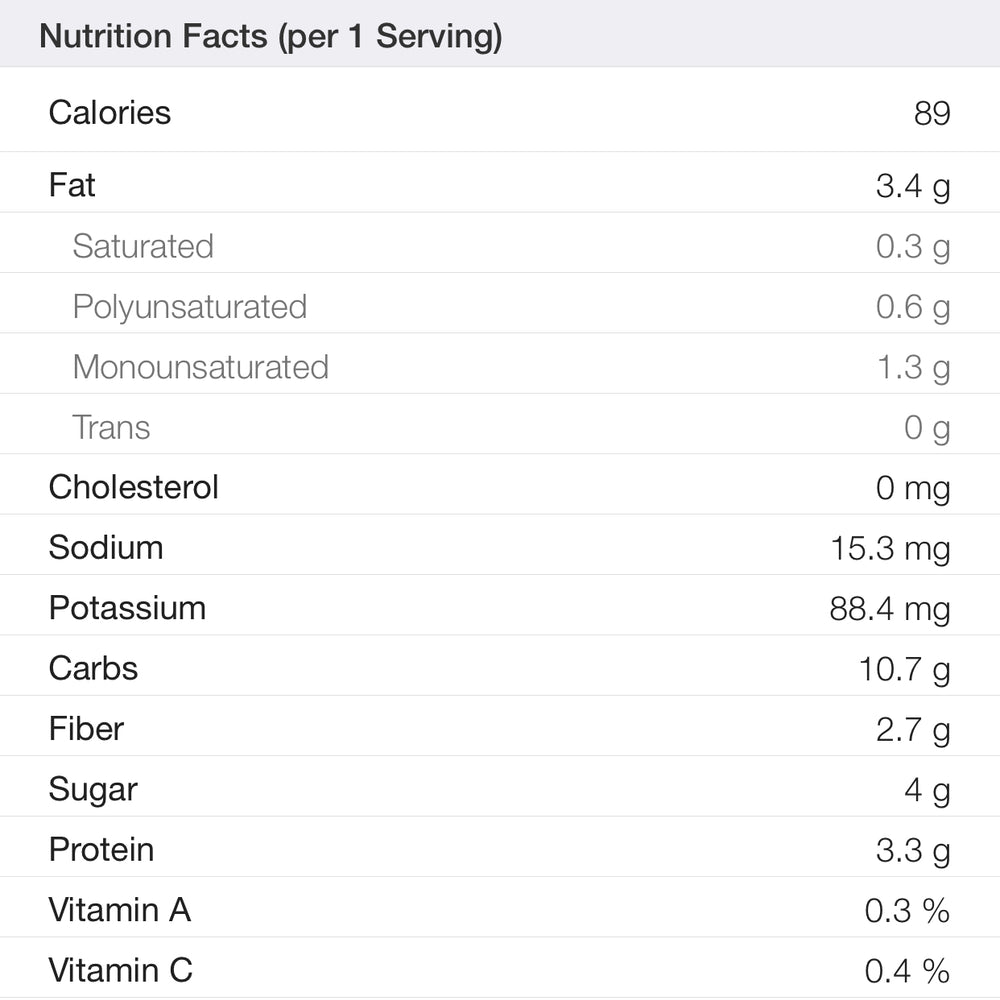This screenshot has width=1000, height=1000.
Task: Click the Monounsaturated sub-row label
Action: point(201,367)
